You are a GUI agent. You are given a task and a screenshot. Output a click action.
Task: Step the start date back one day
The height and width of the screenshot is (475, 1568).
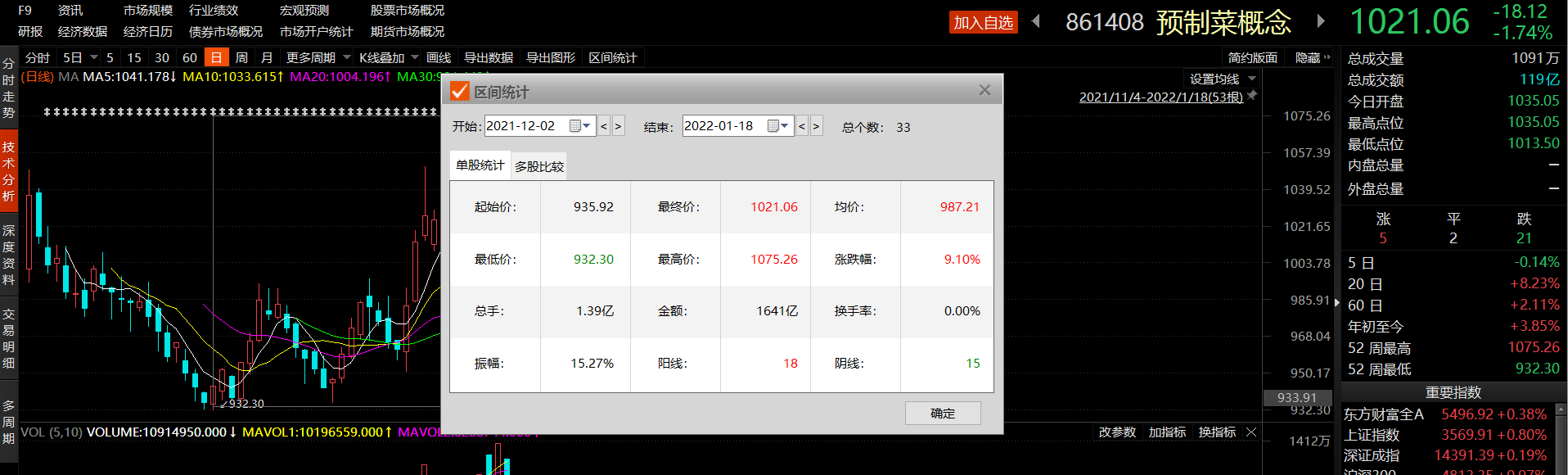[604, 126]
